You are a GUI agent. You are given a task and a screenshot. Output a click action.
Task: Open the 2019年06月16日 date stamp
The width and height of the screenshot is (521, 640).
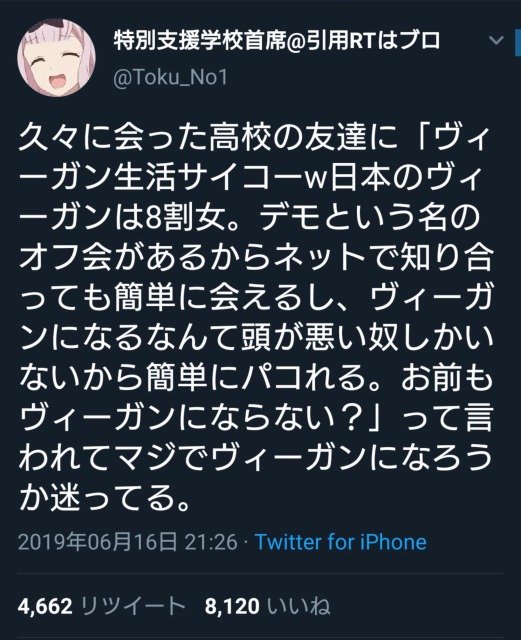pyautogui.click(x=98, y=542)
